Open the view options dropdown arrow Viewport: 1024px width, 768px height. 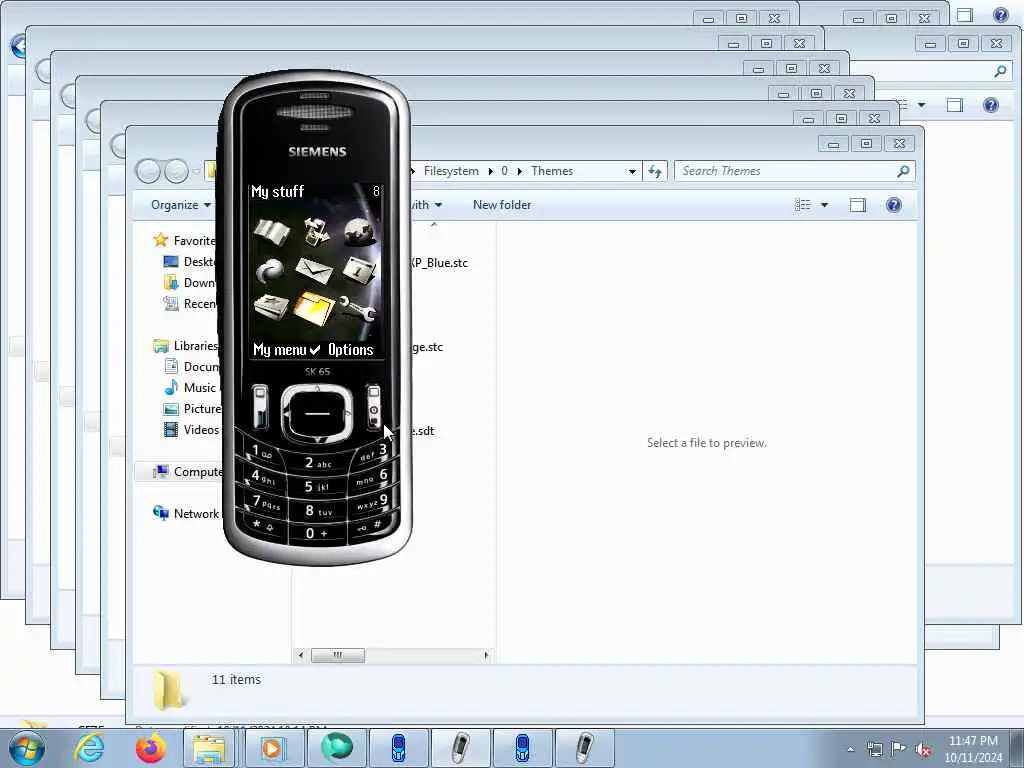[x=824, y=205]
